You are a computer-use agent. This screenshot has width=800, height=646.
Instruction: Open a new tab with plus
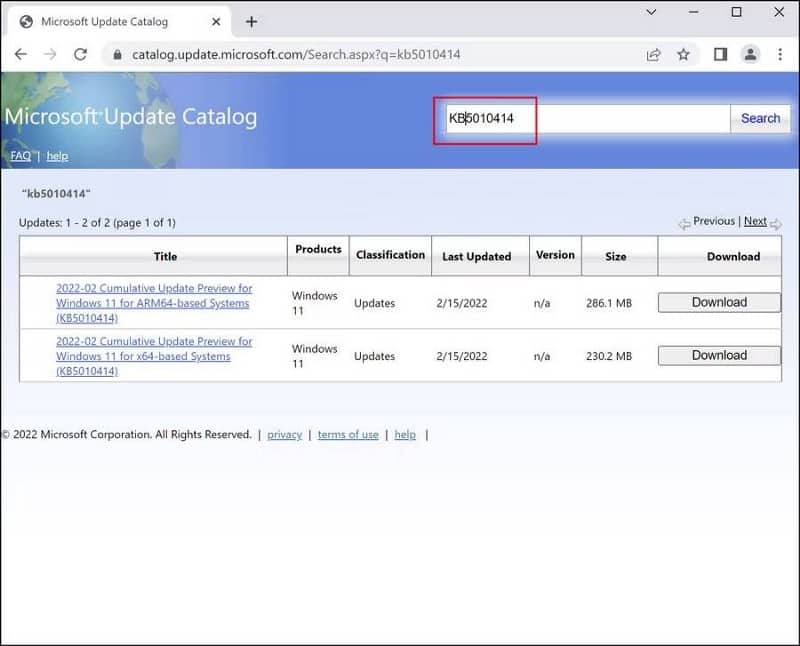[251, 22]
